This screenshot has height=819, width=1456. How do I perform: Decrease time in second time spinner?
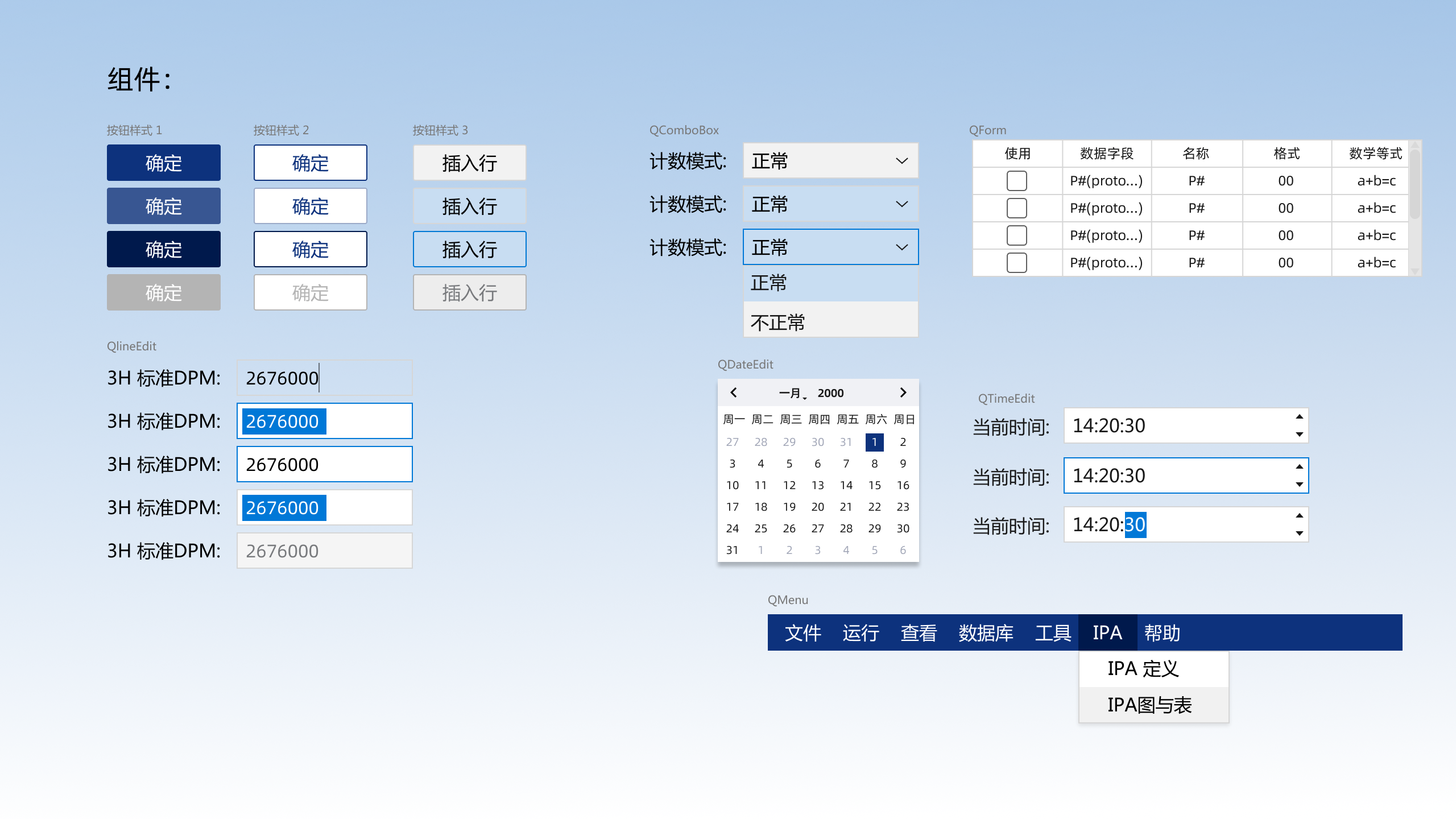click(x=1299, y=485)
